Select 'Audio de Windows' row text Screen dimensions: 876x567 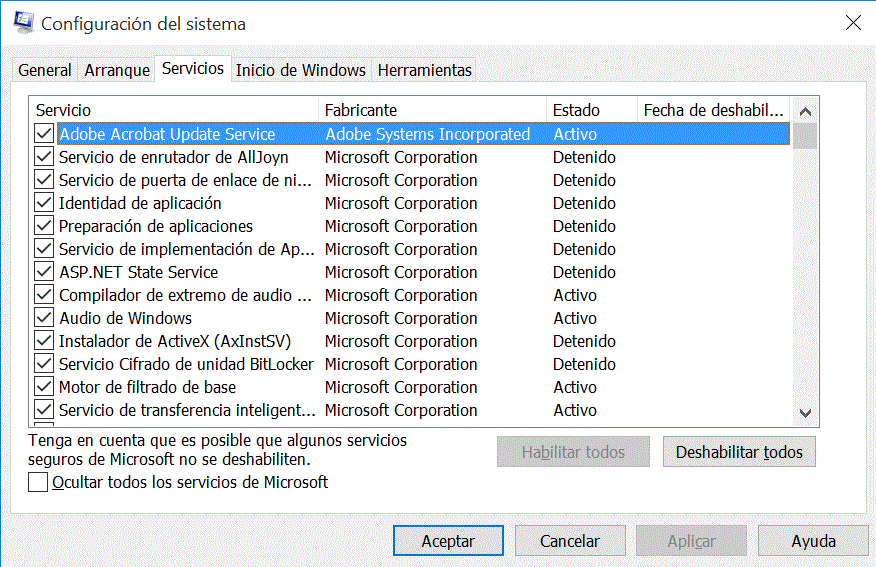coord(126,318)
